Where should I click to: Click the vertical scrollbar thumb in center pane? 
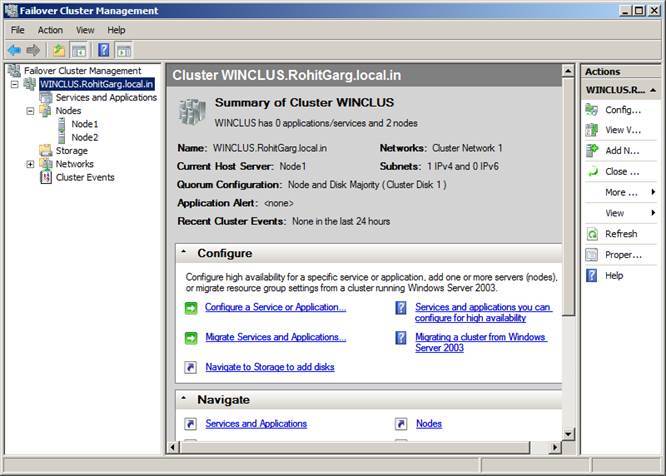pyautogui.click(x=568, y=196)
